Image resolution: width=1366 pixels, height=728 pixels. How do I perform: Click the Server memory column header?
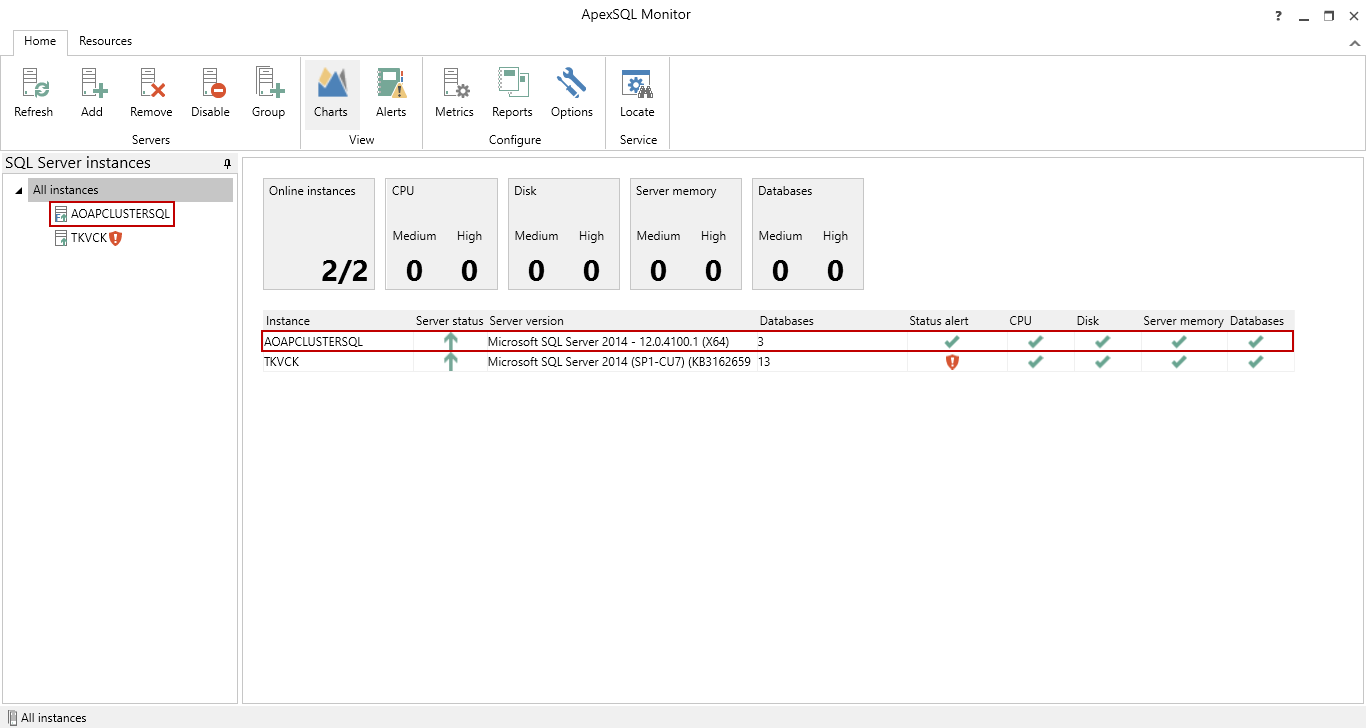tap(1184, 321)
